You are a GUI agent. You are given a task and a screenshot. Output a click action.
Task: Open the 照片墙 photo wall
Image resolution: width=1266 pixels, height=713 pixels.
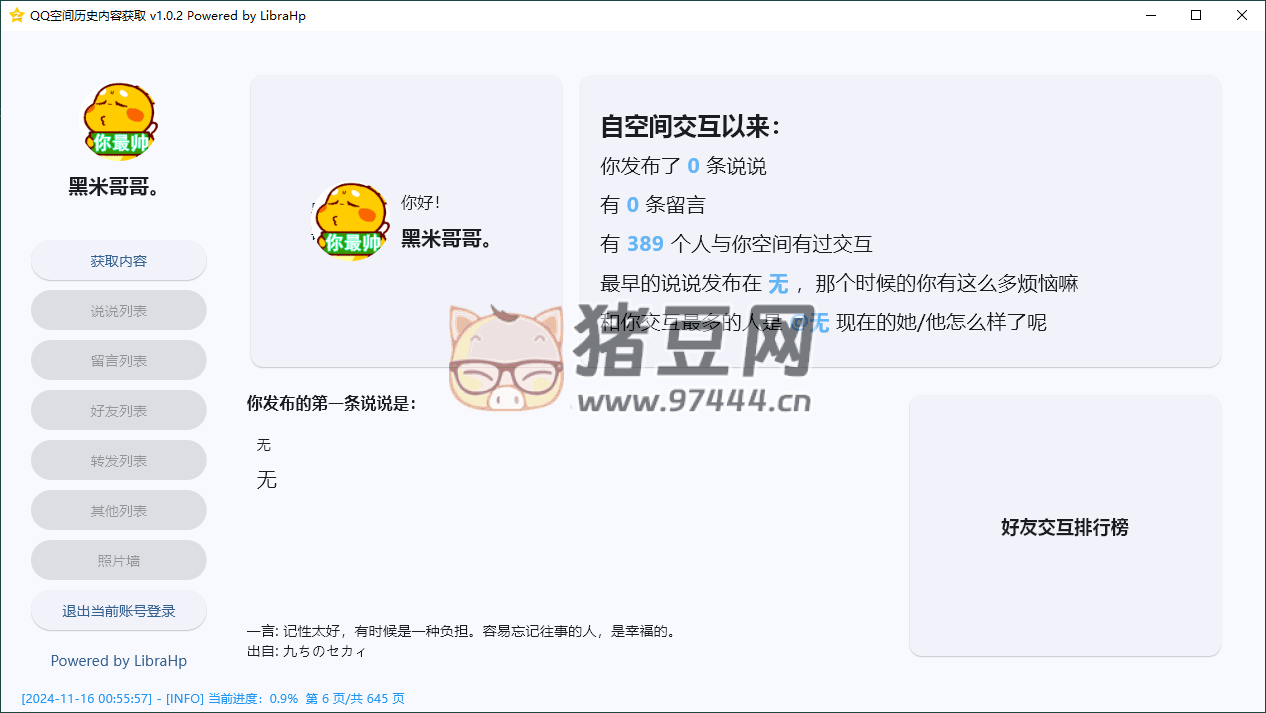pyautogui.click(x=119, y=561)
